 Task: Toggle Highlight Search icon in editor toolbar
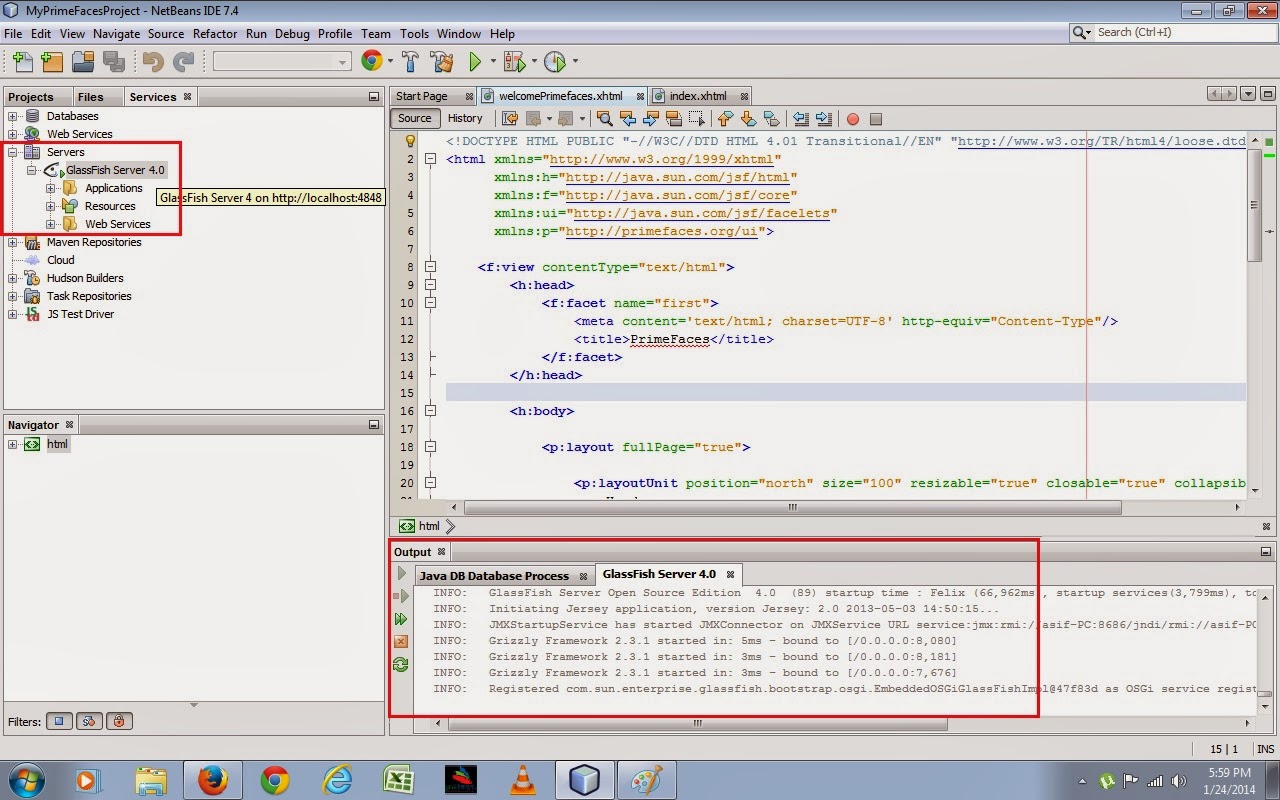[x=675, y=118]
